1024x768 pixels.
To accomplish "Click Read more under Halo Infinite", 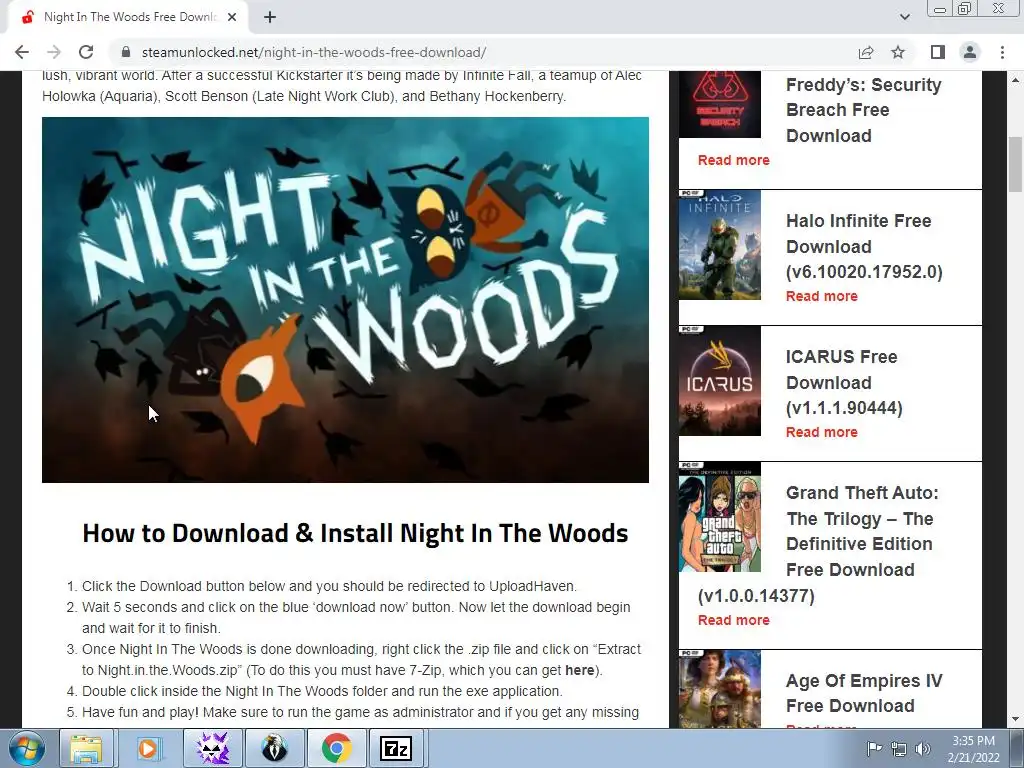I will 822,296.
